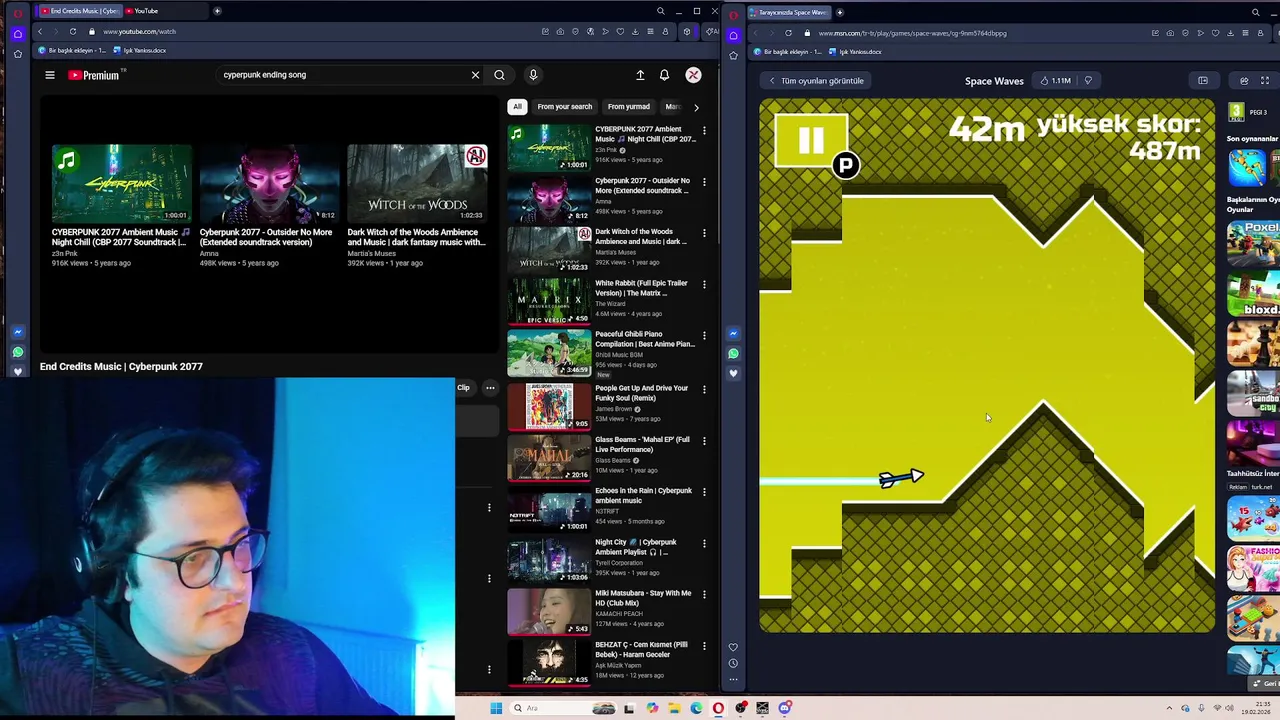
Task: Run the YouTube search magnifier button
Action: 499,75
